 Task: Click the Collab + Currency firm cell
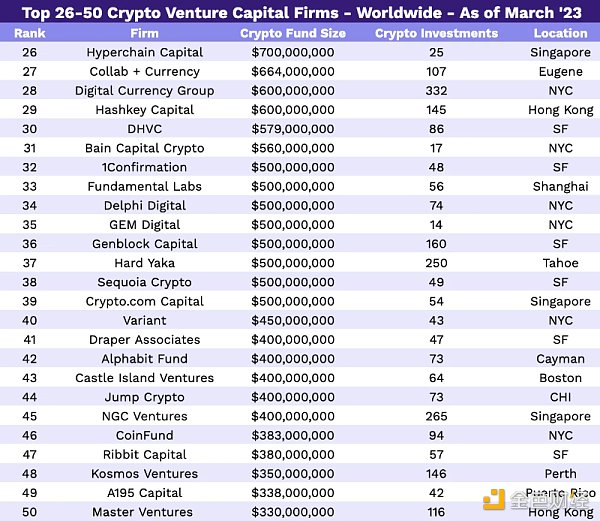point(144,71)
